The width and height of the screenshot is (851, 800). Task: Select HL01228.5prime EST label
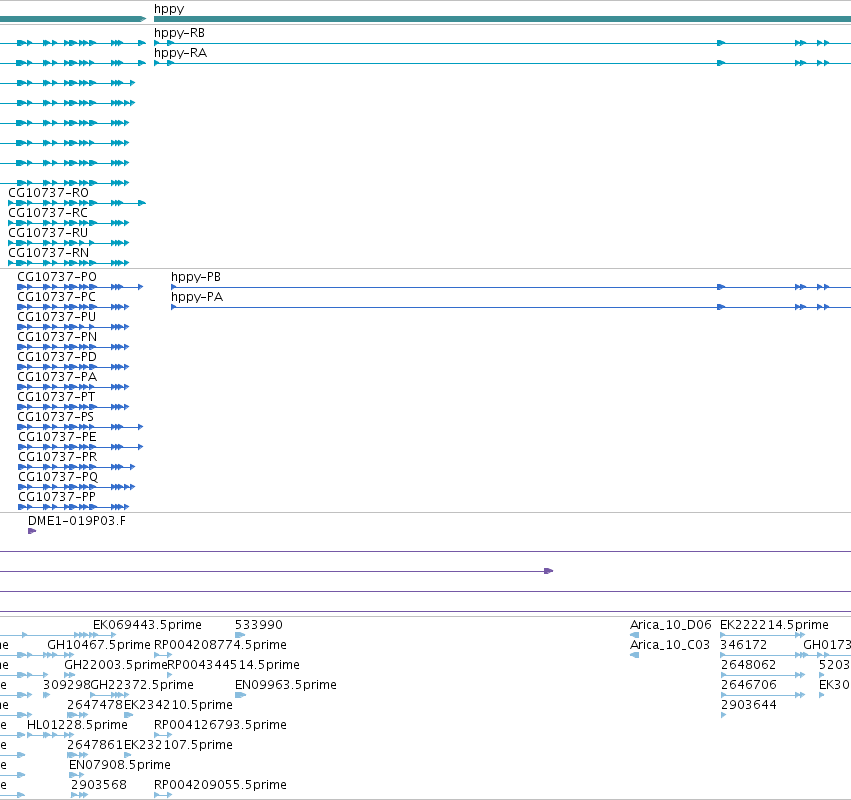[77, 726]
